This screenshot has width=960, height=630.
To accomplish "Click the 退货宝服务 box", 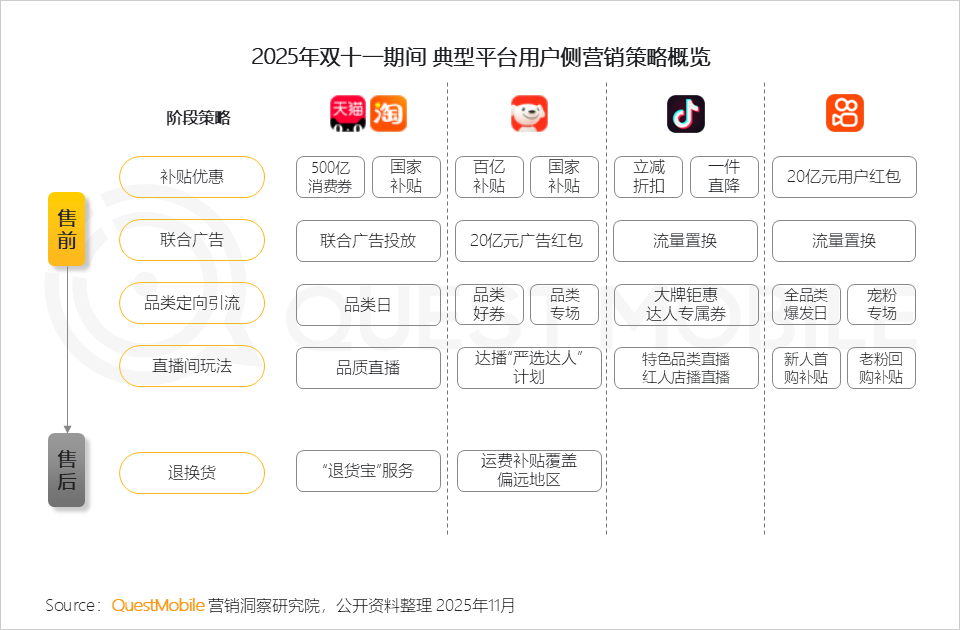I will 368,471.
